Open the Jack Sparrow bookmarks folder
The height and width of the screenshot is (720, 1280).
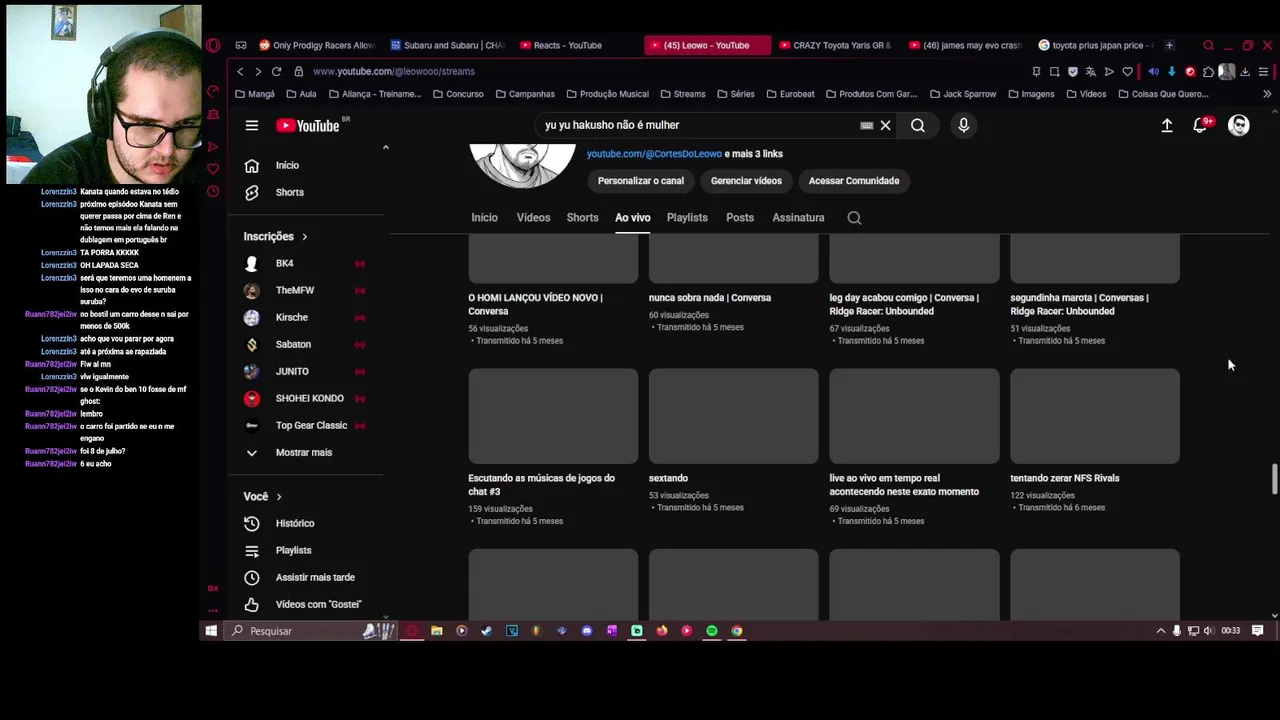[963, 94]
